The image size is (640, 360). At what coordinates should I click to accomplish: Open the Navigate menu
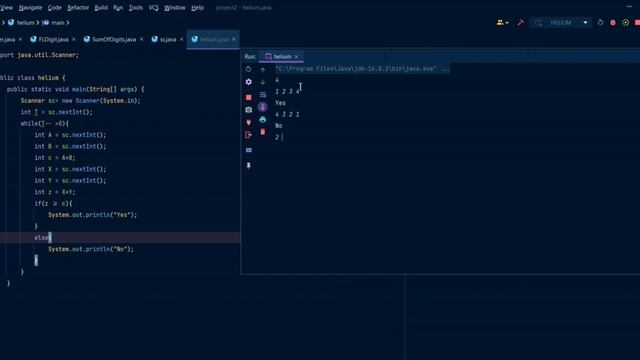coord(30,8)
